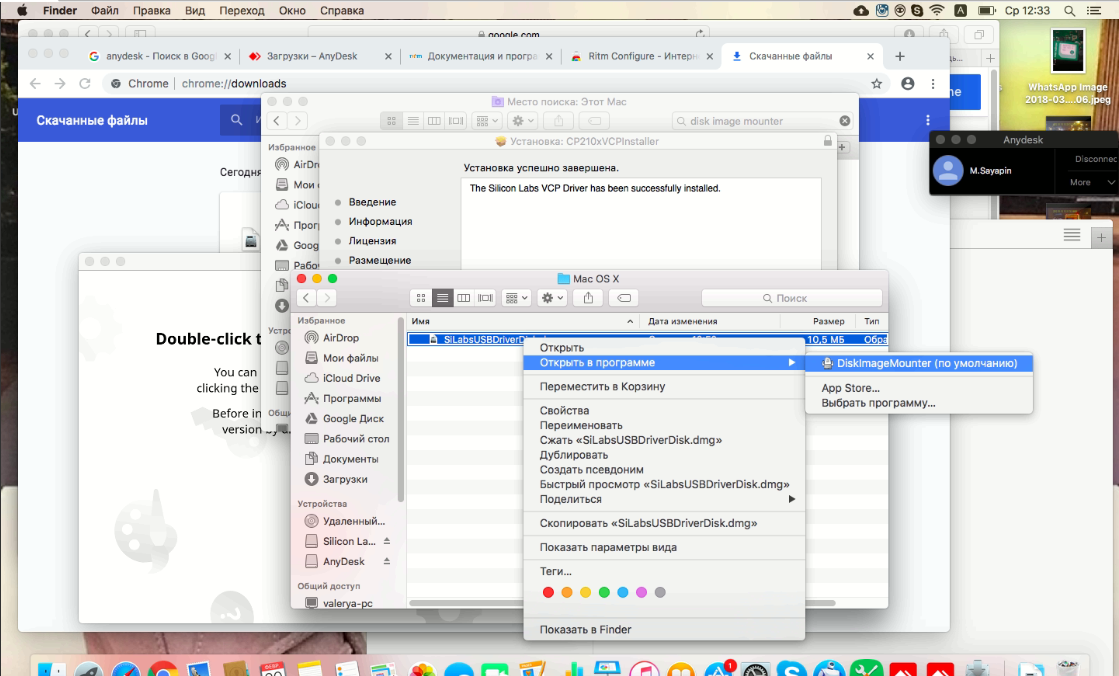Switch to Ritm Configure Chrome tab
The width and height of the screenshot is (1119, 676).
tap(641, 56)
